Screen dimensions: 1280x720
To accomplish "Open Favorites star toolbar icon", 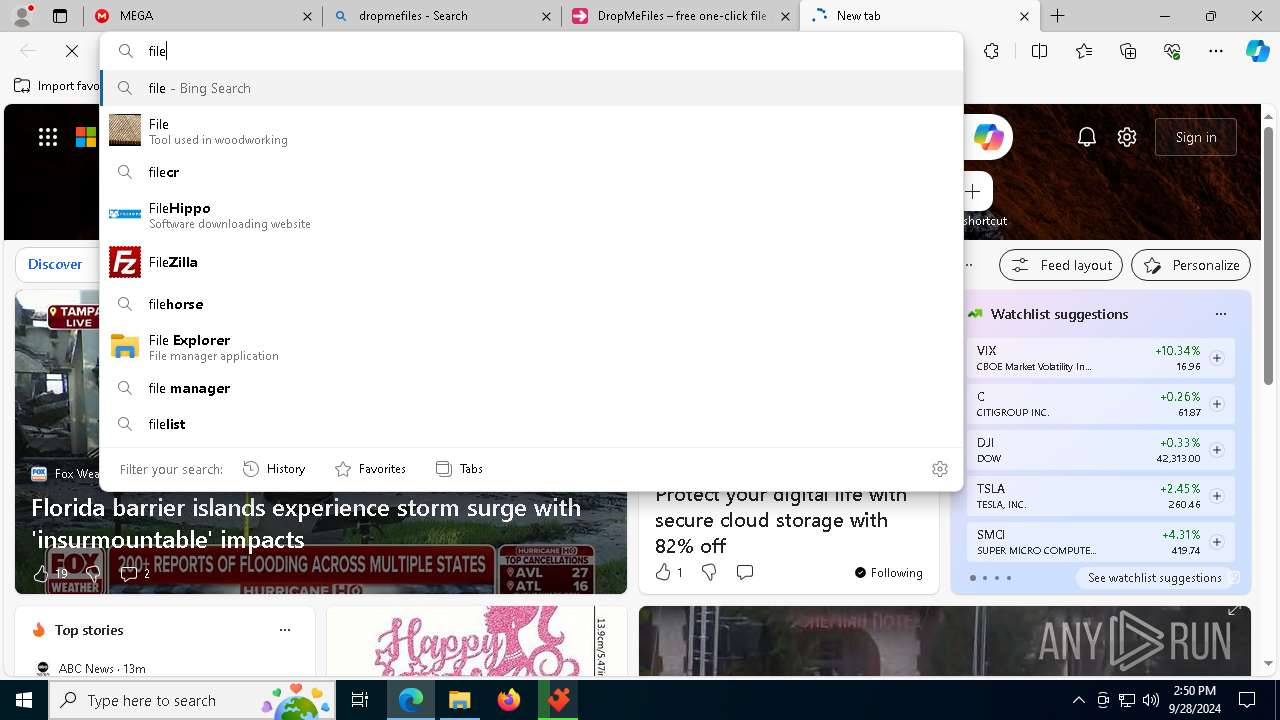I will point(1084,51).
